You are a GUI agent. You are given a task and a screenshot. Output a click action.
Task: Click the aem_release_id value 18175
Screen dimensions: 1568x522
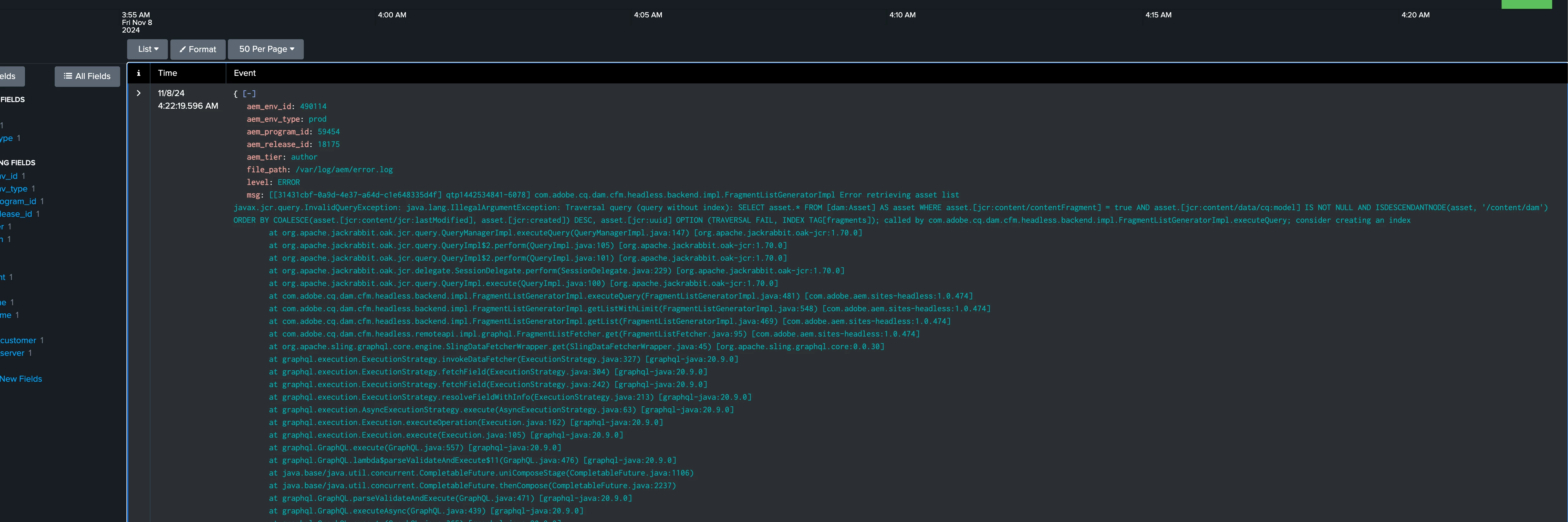tap(328, 145)
